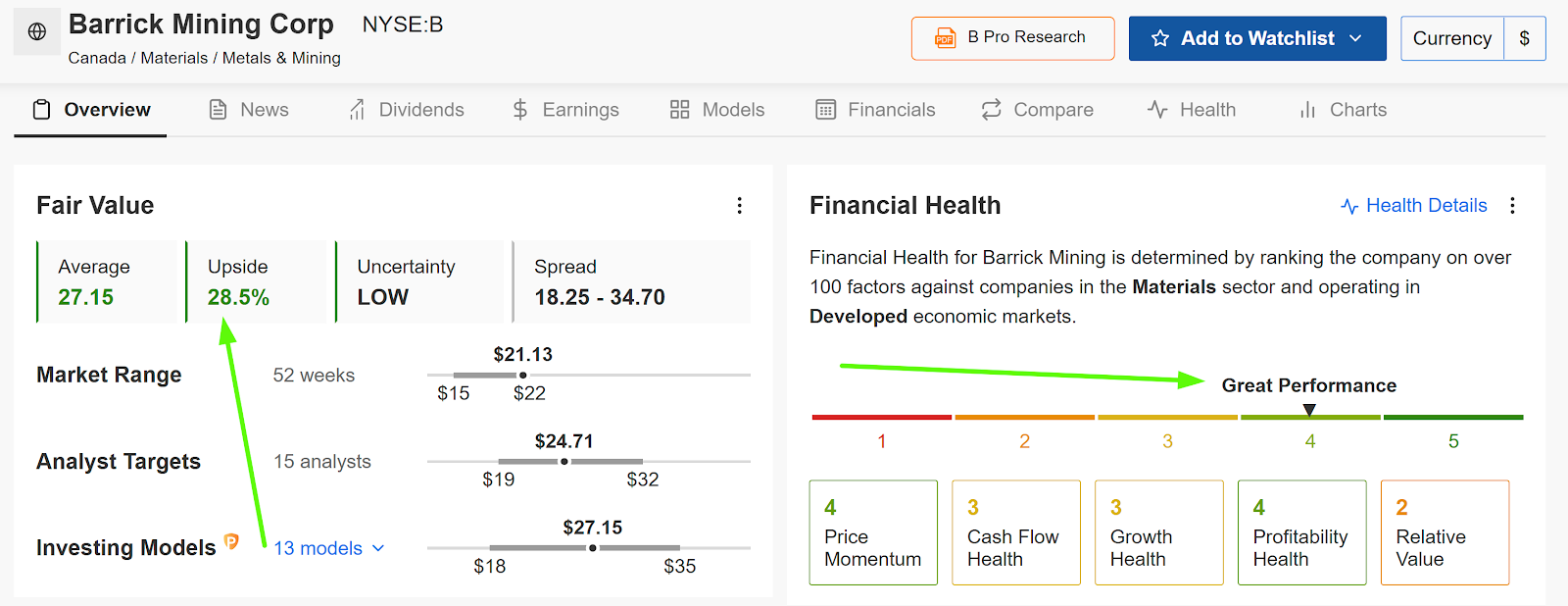
Task: Select the Price Momentum score card
Action: (873, 532)
